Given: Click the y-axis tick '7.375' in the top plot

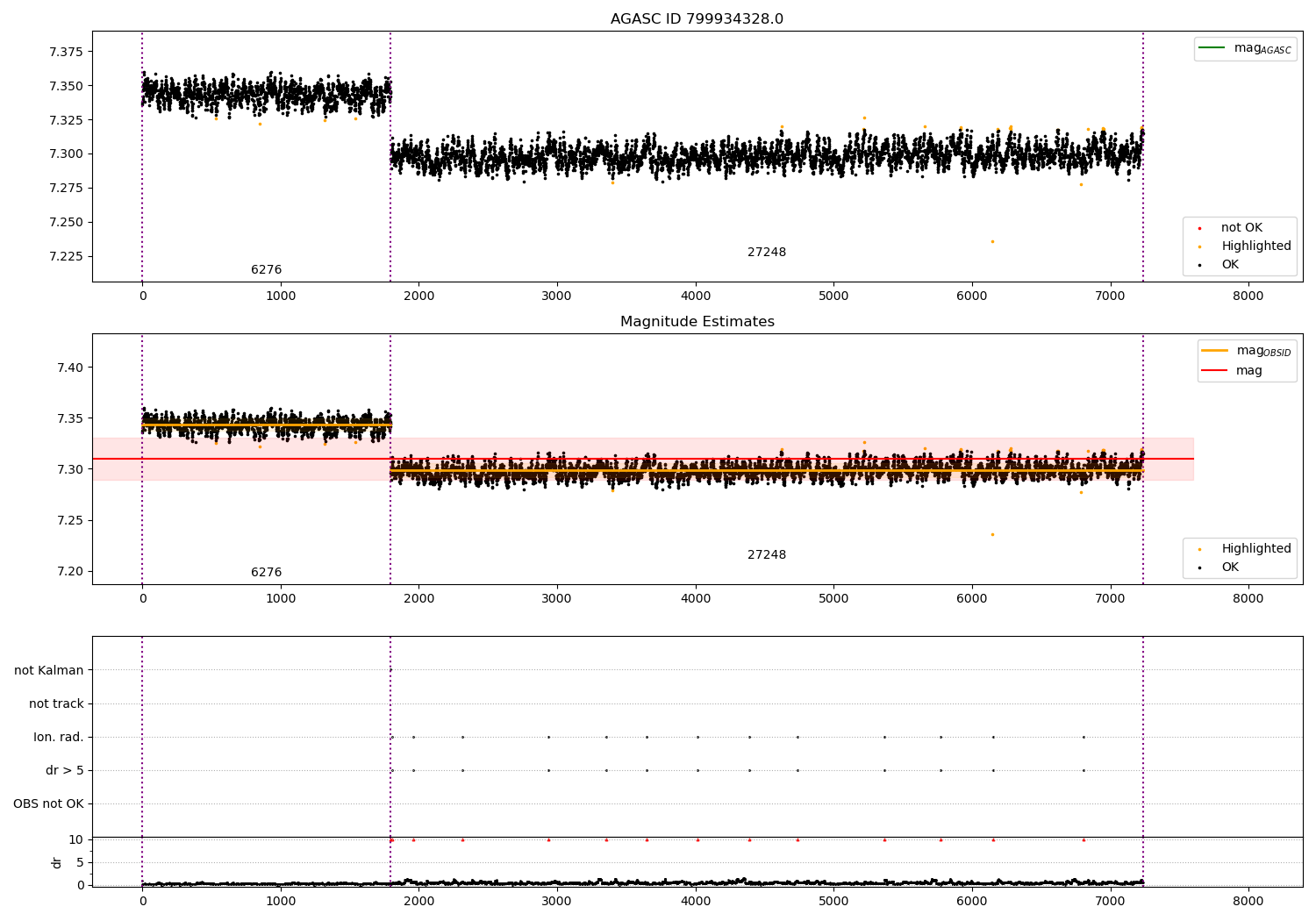Looking at the screenshot, I should [x=67, y=53].
